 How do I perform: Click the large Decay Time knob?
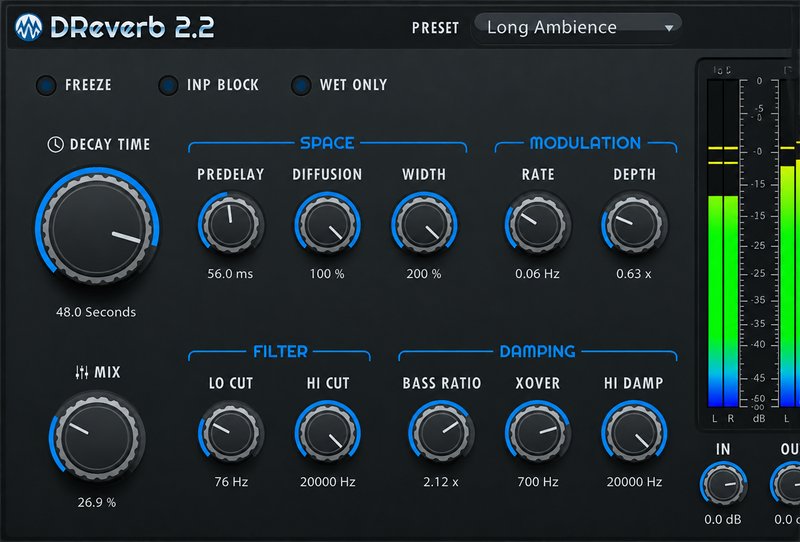click(x=97, y=228)
